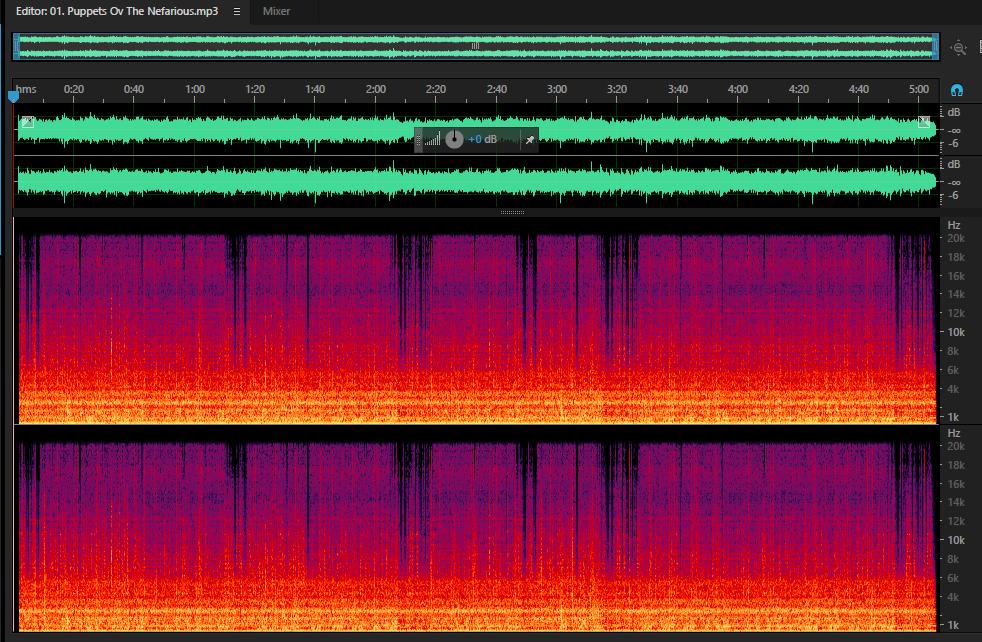This screenshot has width=982, height=642.
Task: Click the HUD volume bars icon
Action: point(432,139)
